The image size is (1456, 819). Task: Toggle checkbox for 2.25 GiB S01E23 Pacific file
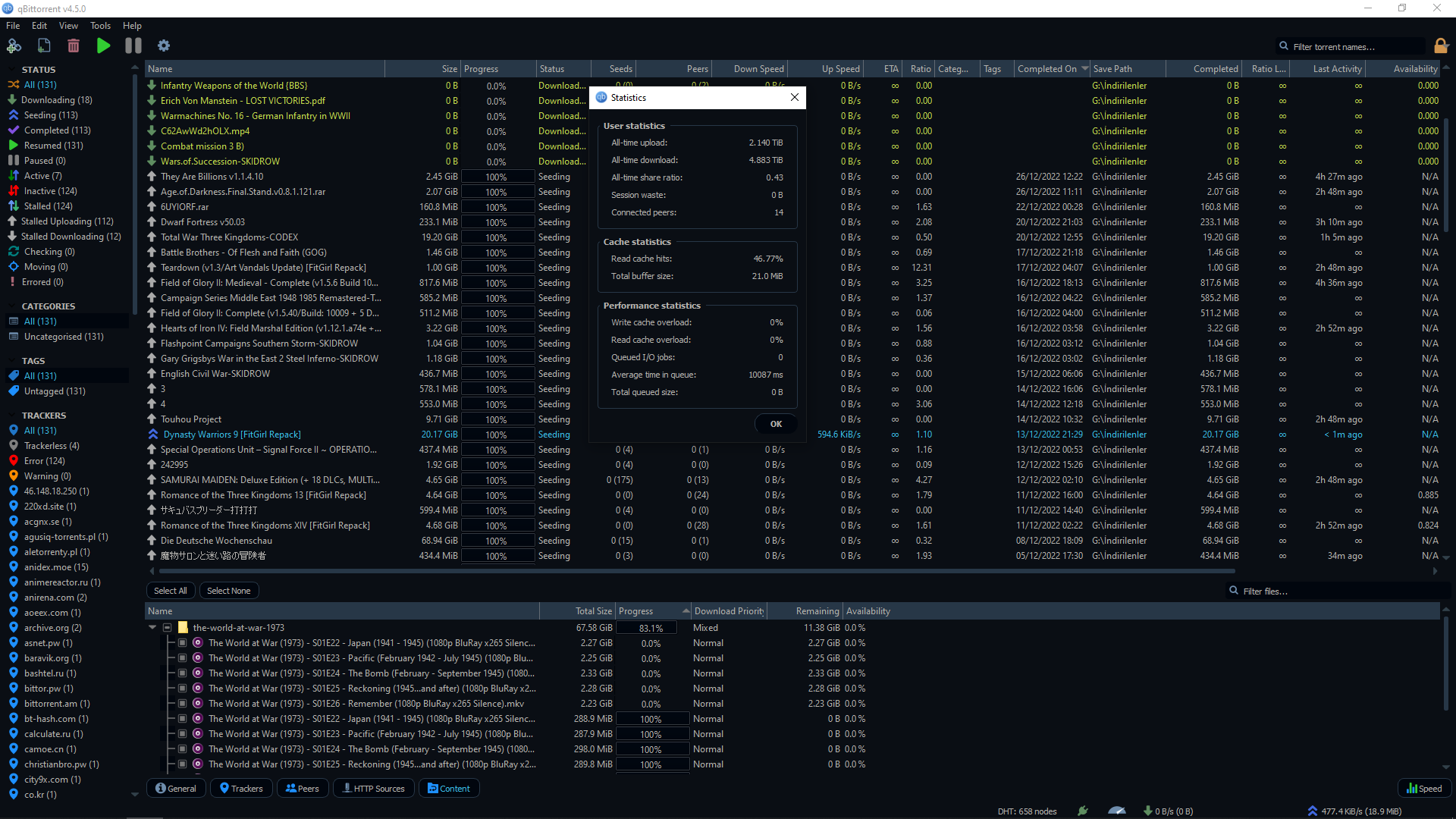(x=183, y=658)
